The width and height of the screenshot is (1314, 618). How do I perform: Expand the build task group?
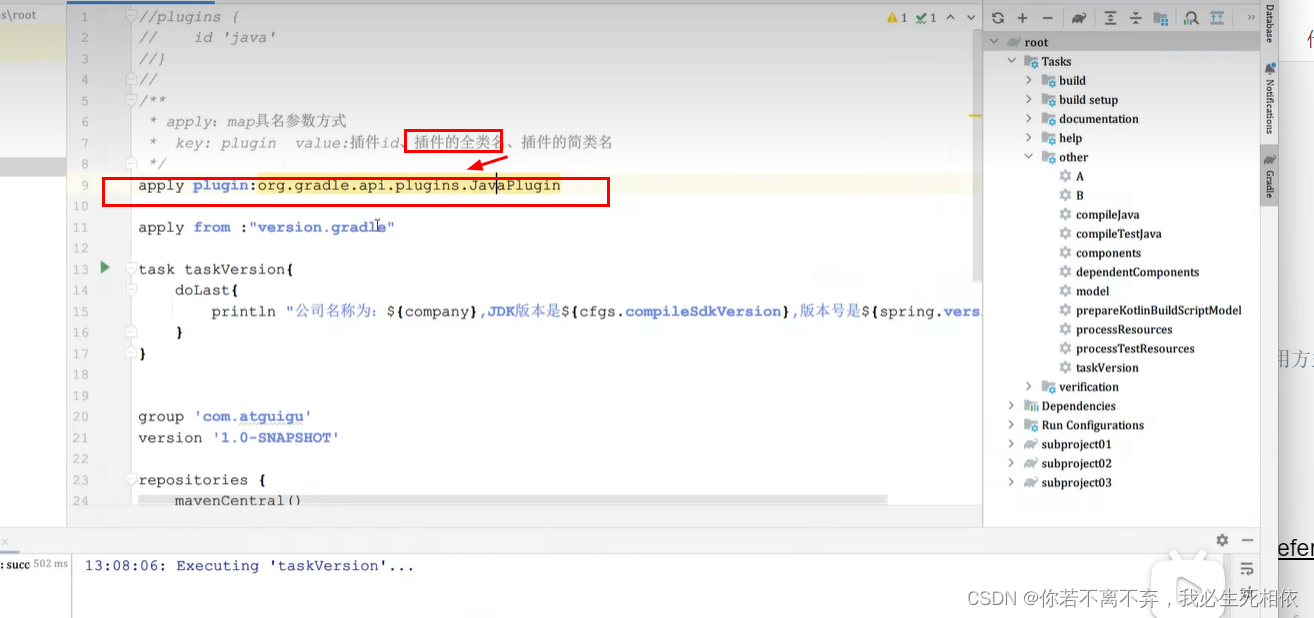[1029, 80]
